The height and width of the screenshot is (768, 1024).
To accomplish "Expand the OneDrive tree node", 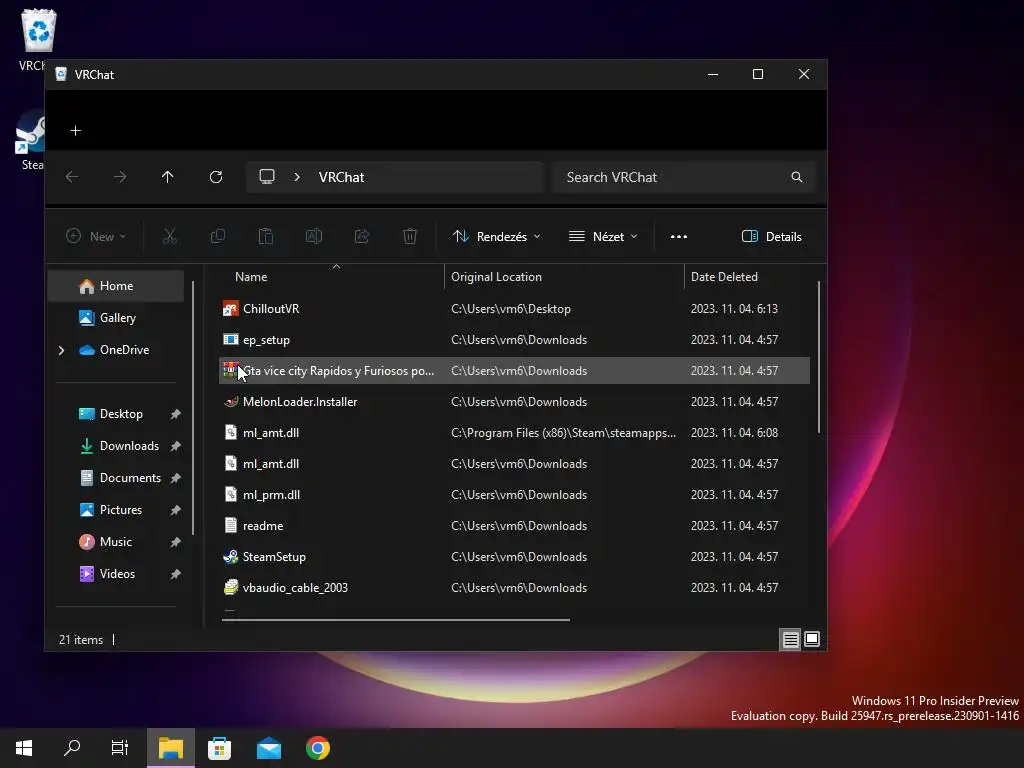I will pyautogui.click(x=61, y=350).
